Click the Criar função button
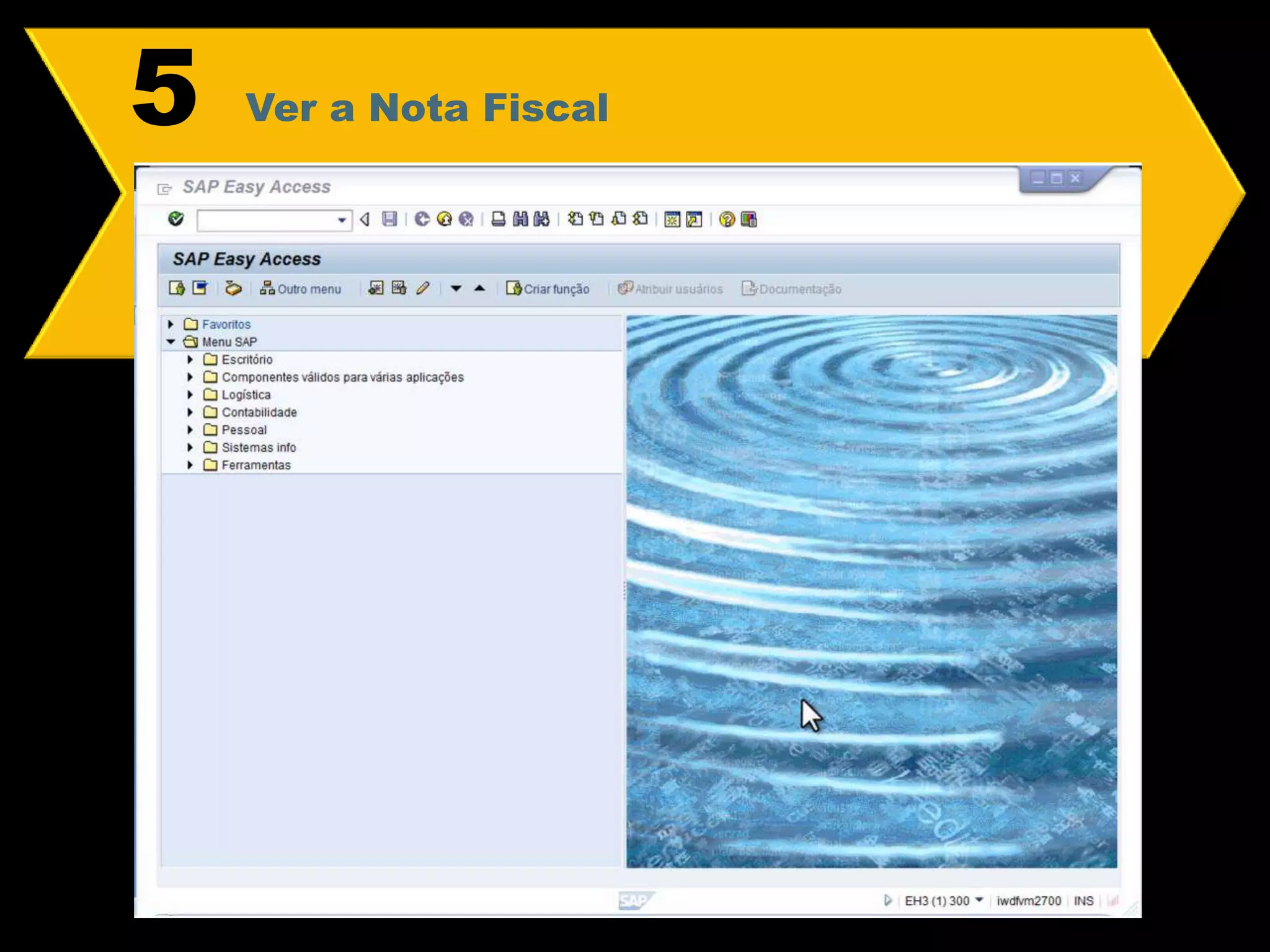 point(548,289)
